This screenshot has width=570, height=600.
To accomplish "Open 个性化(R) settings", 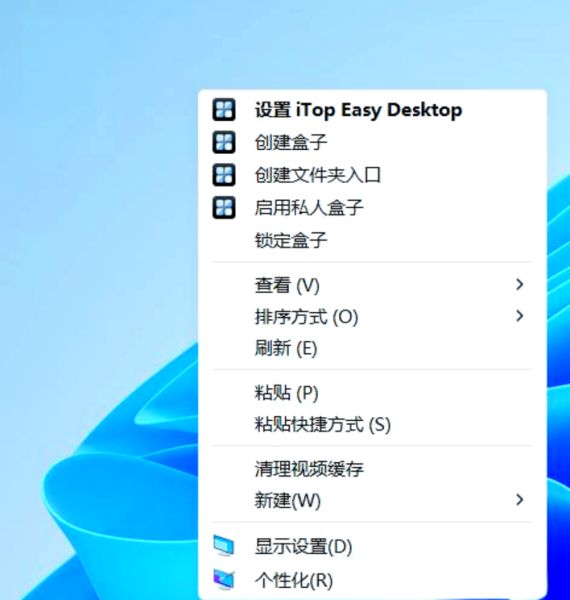I will click(372, 580).
